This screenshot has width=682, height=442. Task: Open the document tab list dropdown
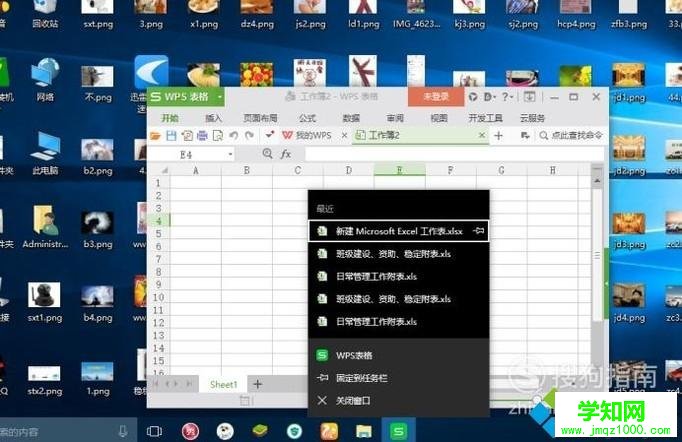[x=525, y=136]
